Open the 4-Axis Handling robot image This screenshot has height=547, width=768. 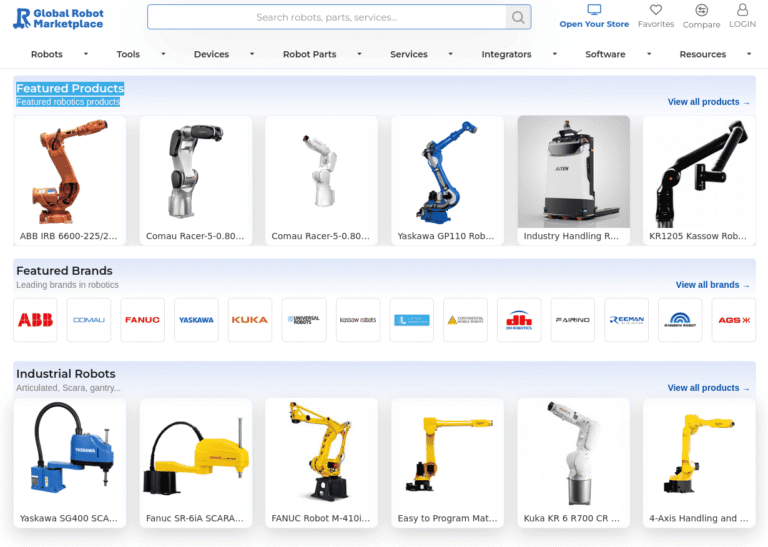click(699, 454)
